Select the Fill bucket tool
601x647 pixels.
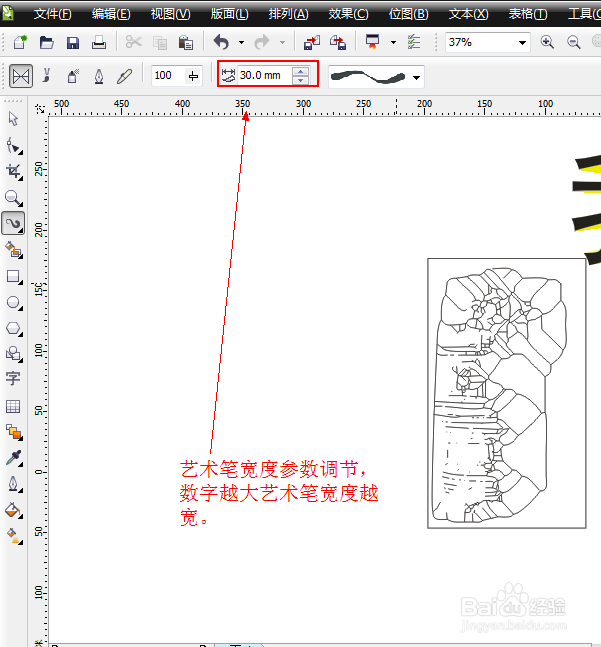14,510
